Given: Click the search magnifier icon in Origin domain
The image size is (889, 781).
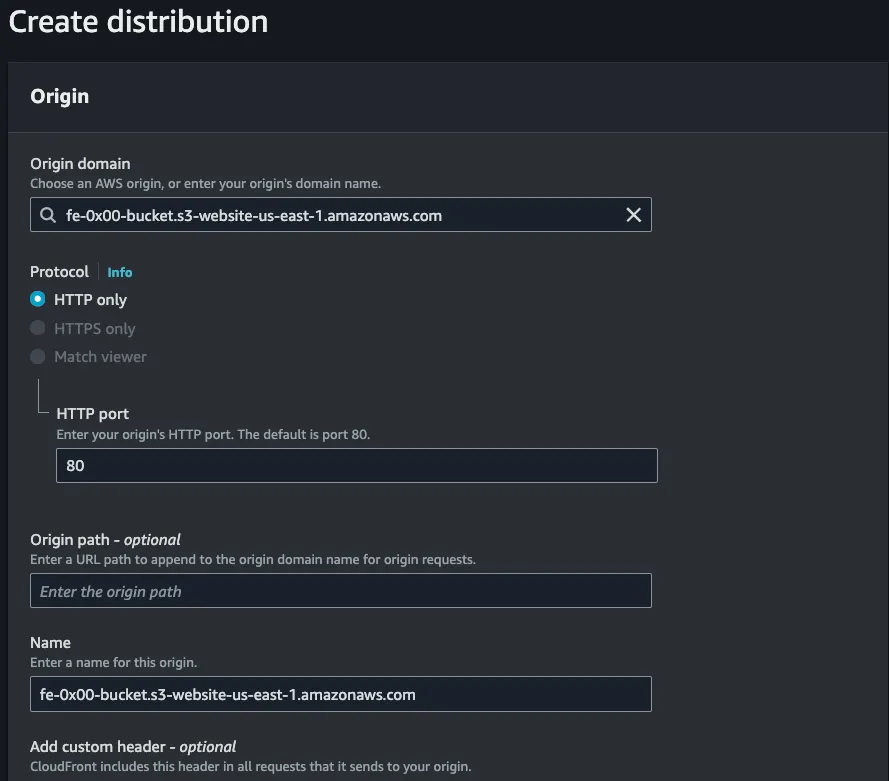Looking at the screenshot, I should tap(48, 215).
